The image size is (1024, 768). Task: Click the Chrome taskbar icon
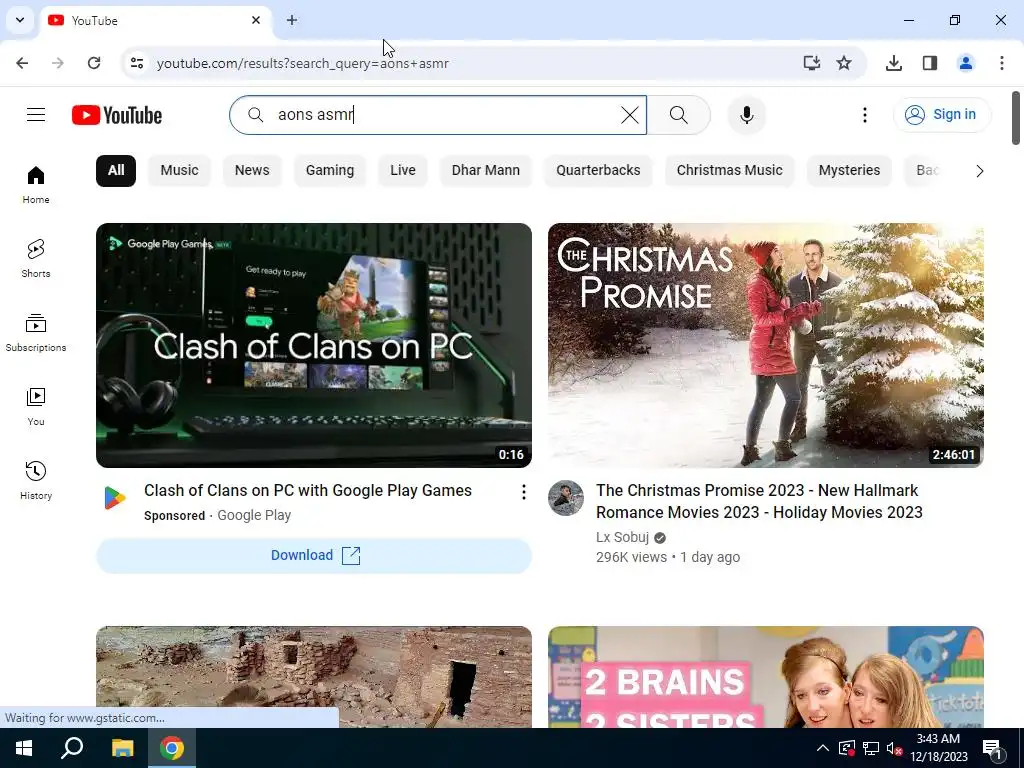click(172, 748)
